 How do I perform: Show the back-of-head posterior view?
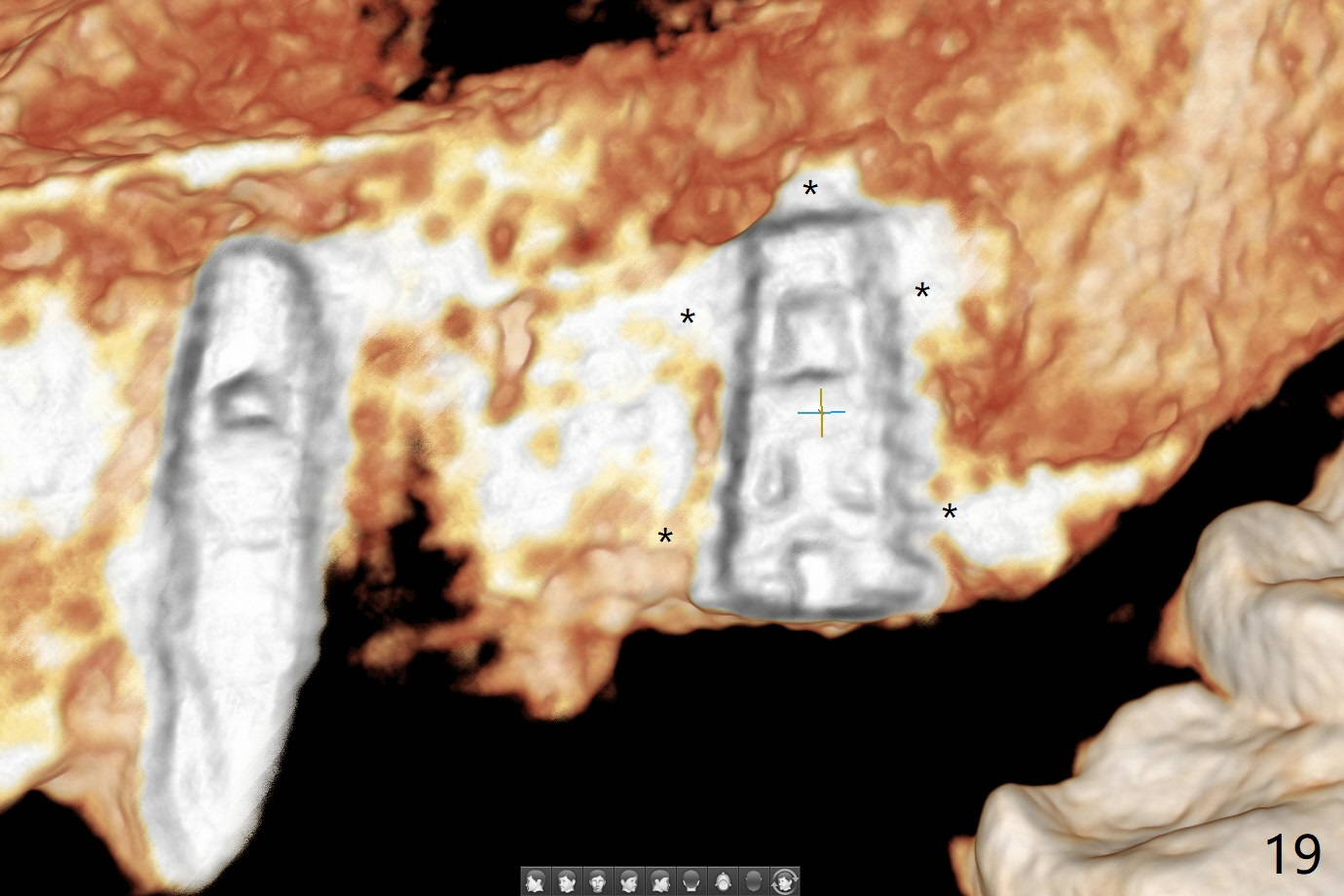[691, 881]
